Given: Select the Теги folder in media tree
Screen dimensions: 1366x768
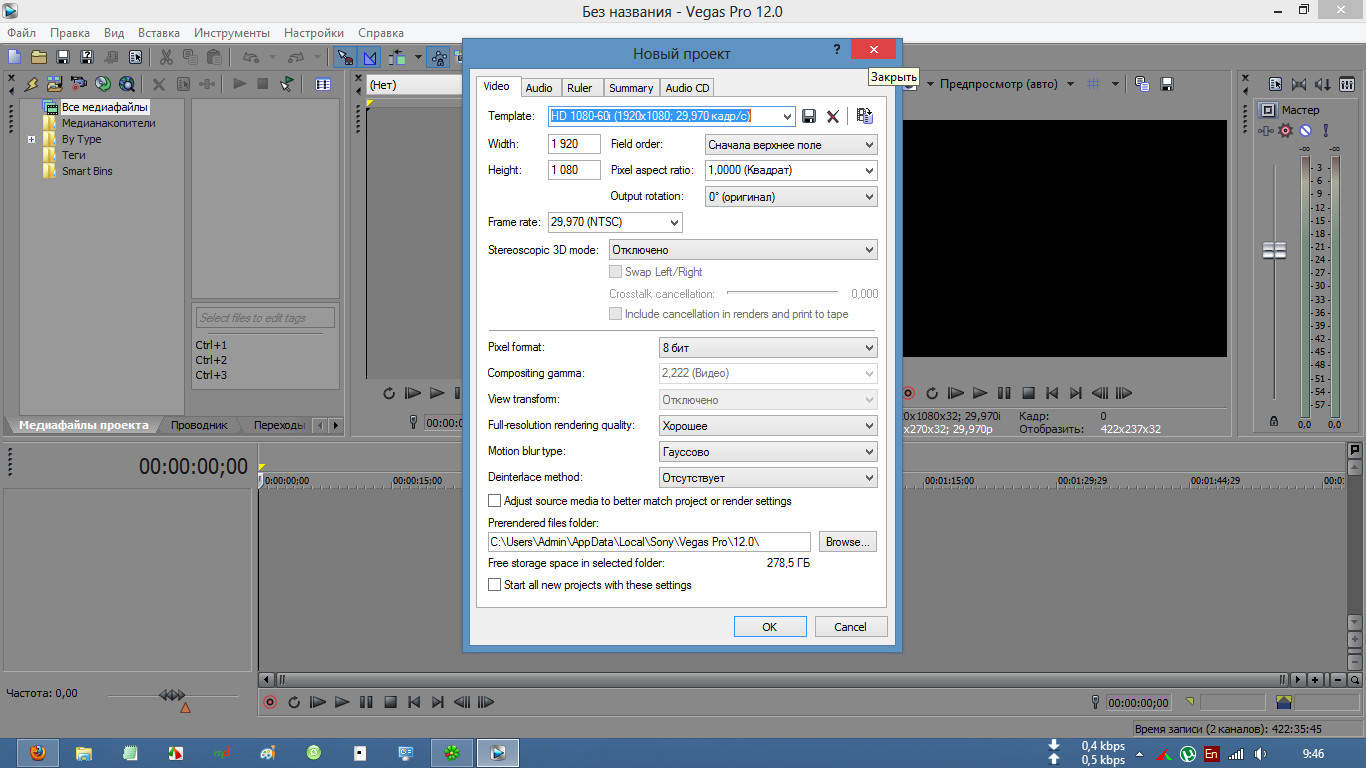Looking at the screenshot, I should click(x=73, y=155).
